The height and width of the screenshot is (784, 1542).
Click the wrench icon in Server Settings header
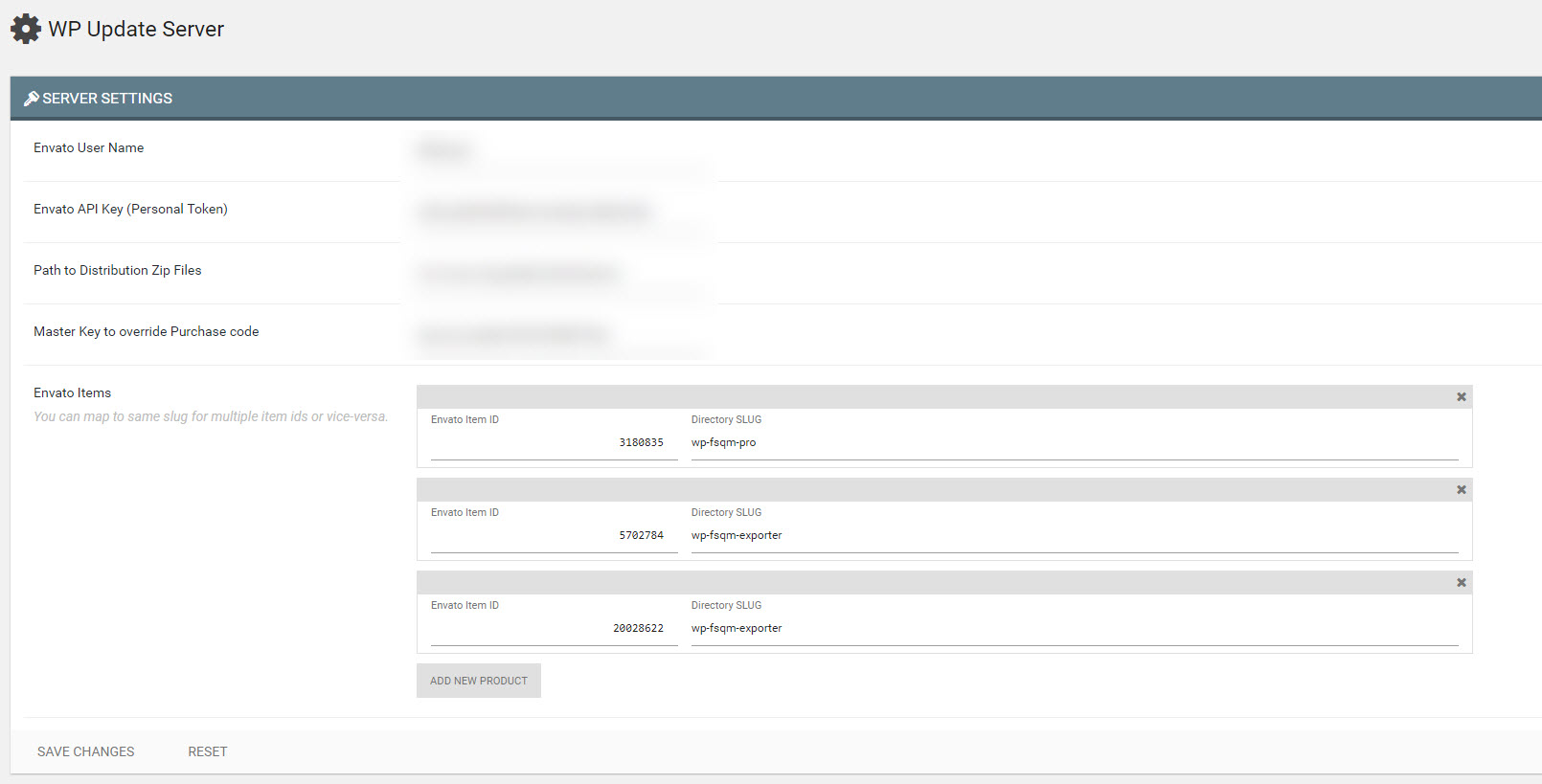pyautogui.click(x=32, y=99)
